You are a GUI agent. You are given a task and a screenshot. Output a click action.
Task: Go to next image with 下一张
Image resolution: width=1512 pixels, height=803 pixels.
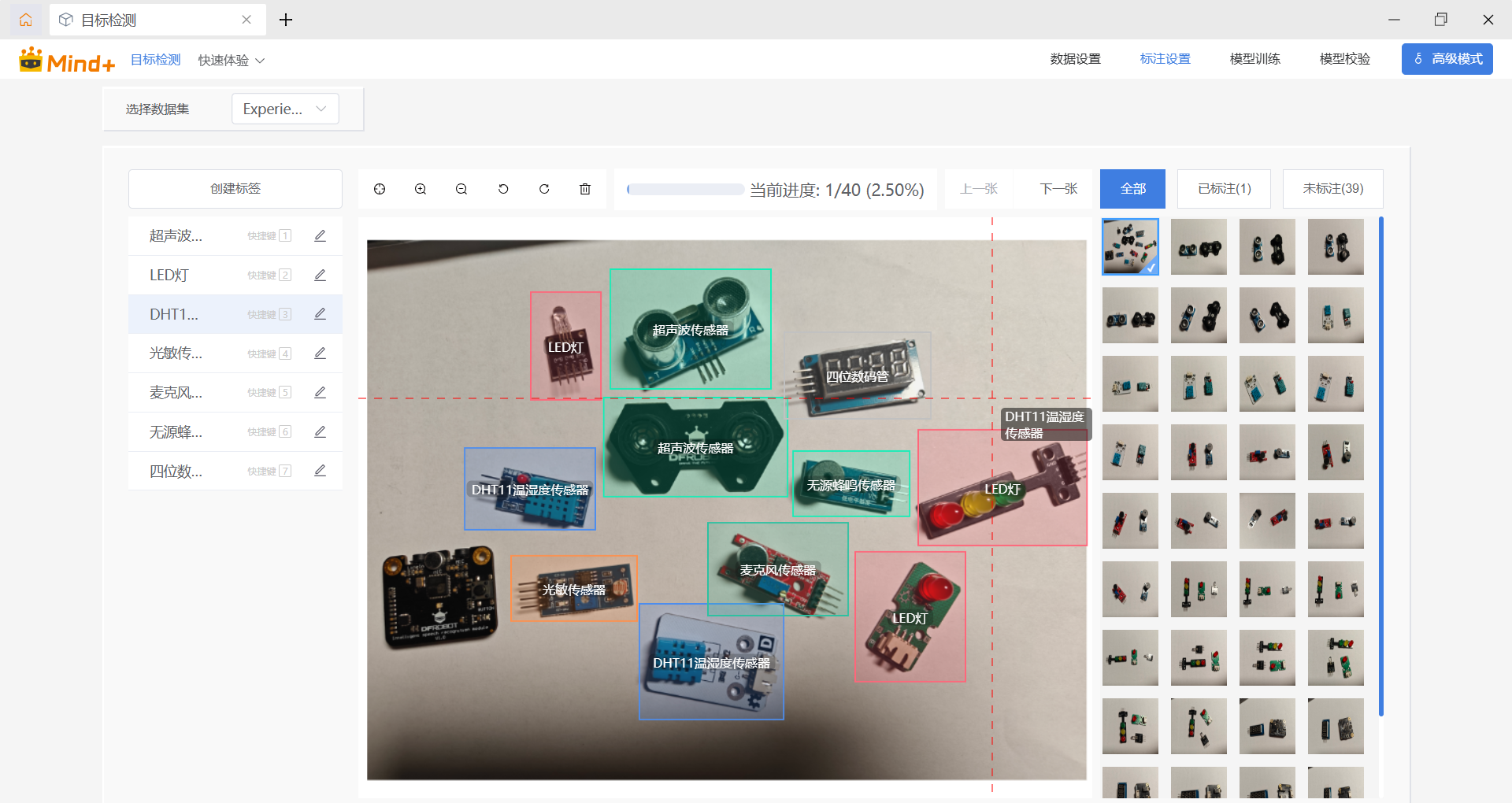pyautogui.click(x=1058, y=189)
